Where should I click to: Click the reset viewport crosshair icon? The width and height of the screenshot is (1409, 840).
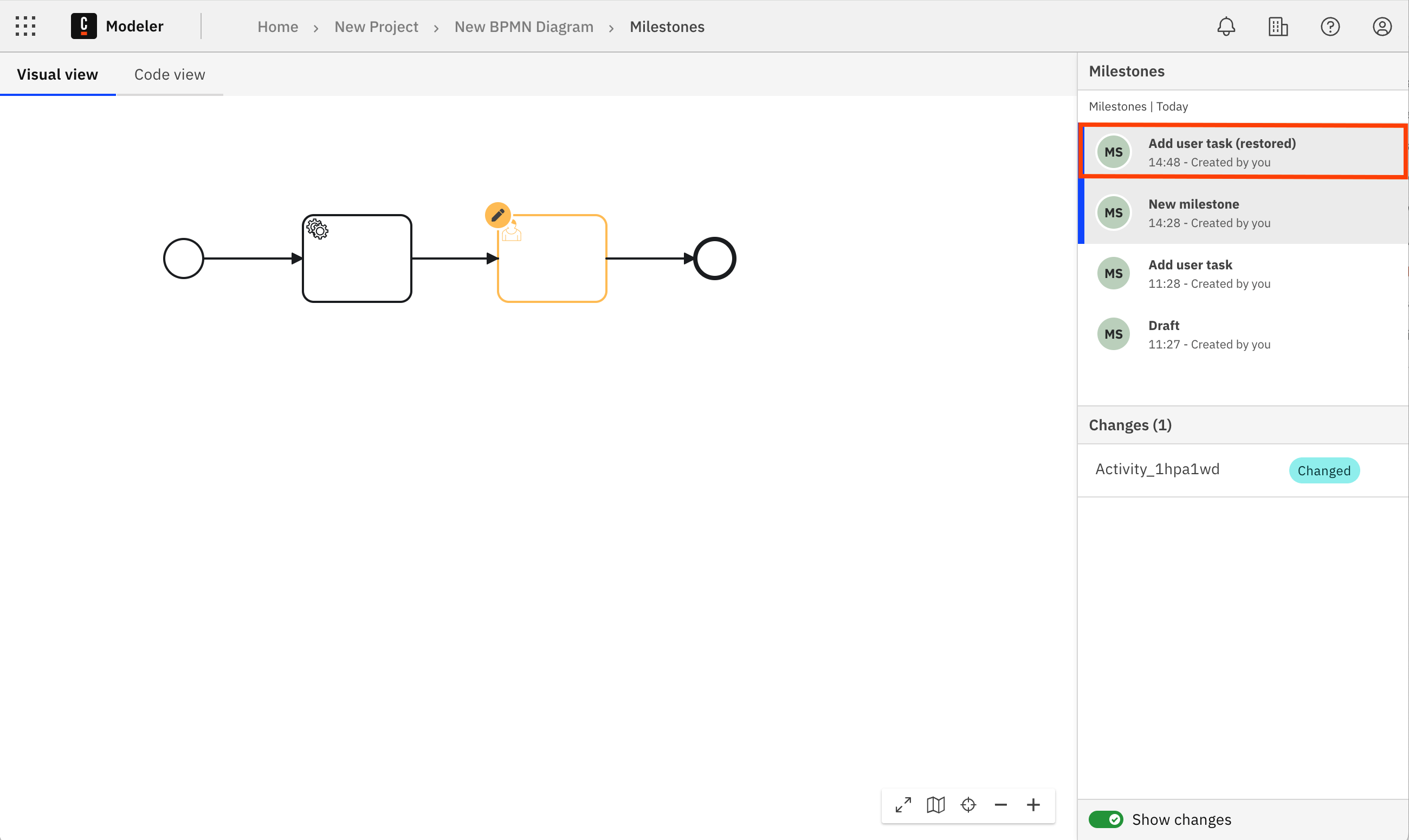[x=968, y=804]
